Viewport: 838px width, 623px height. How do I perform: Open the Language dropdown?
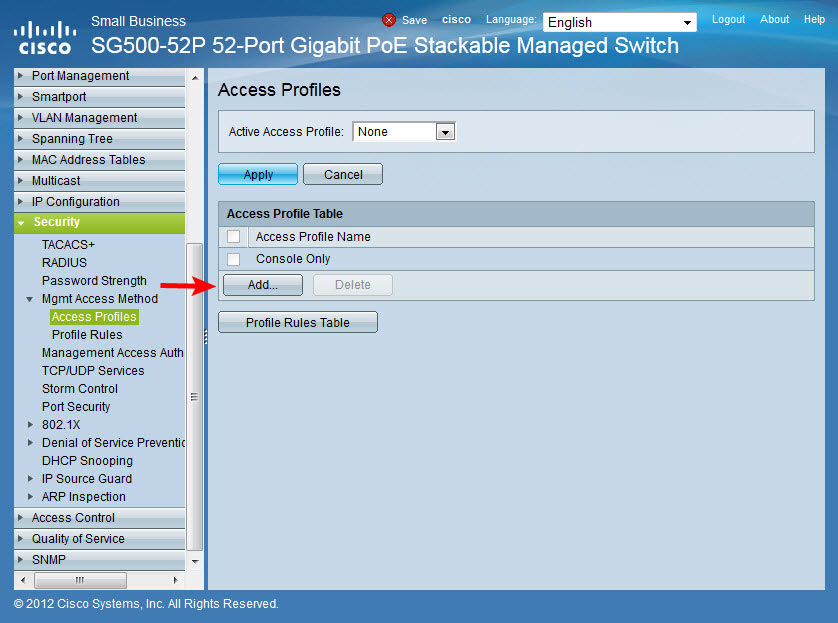619,22
